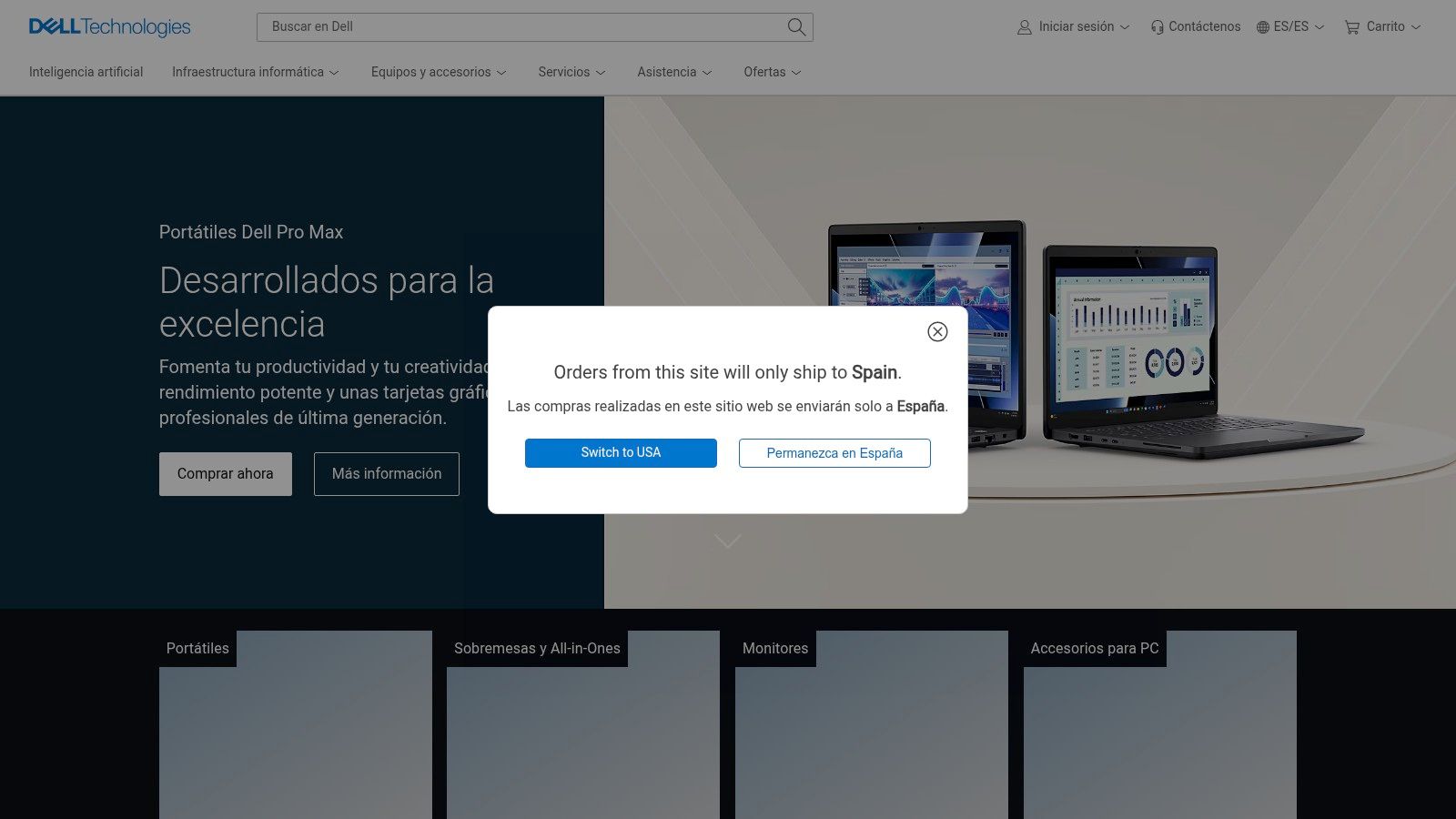Click the Iniciar sesión link text
This screenshot has width=1456, height=819.
coord(1077,27)
